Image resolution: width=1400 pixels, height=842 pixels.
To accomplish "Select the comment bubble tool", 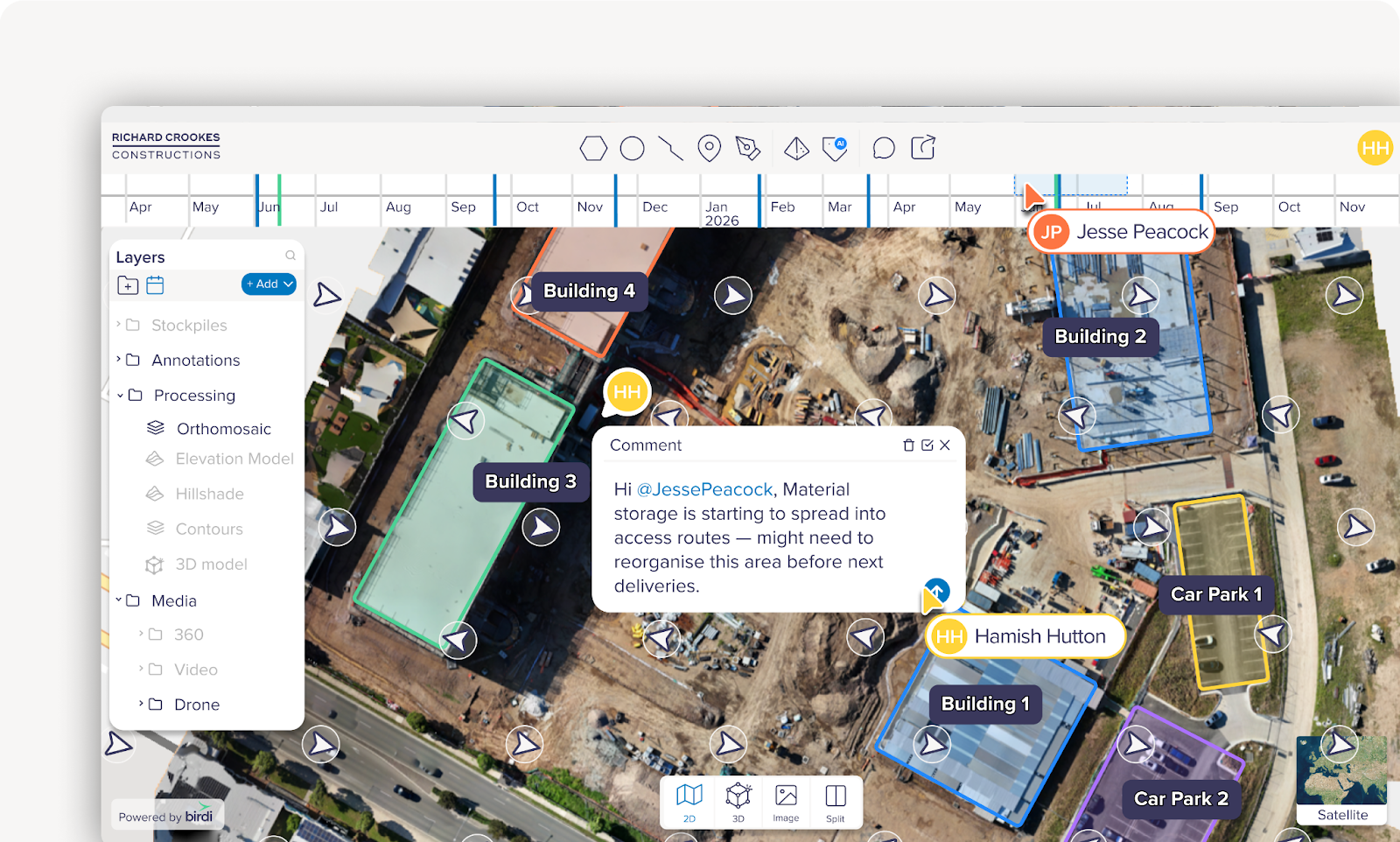I will point(884,149).
